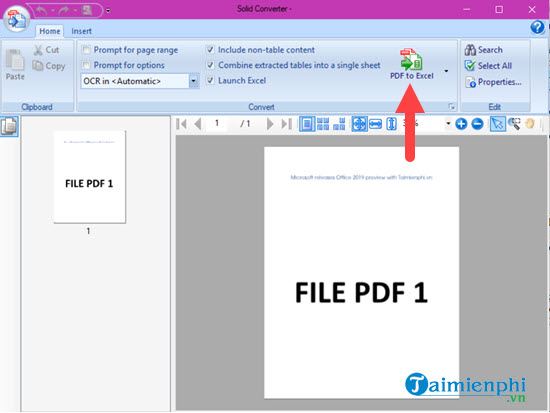Click the Save icon in quick access toolbar
This screenshot has height=413, width=550.
point(87,11)
